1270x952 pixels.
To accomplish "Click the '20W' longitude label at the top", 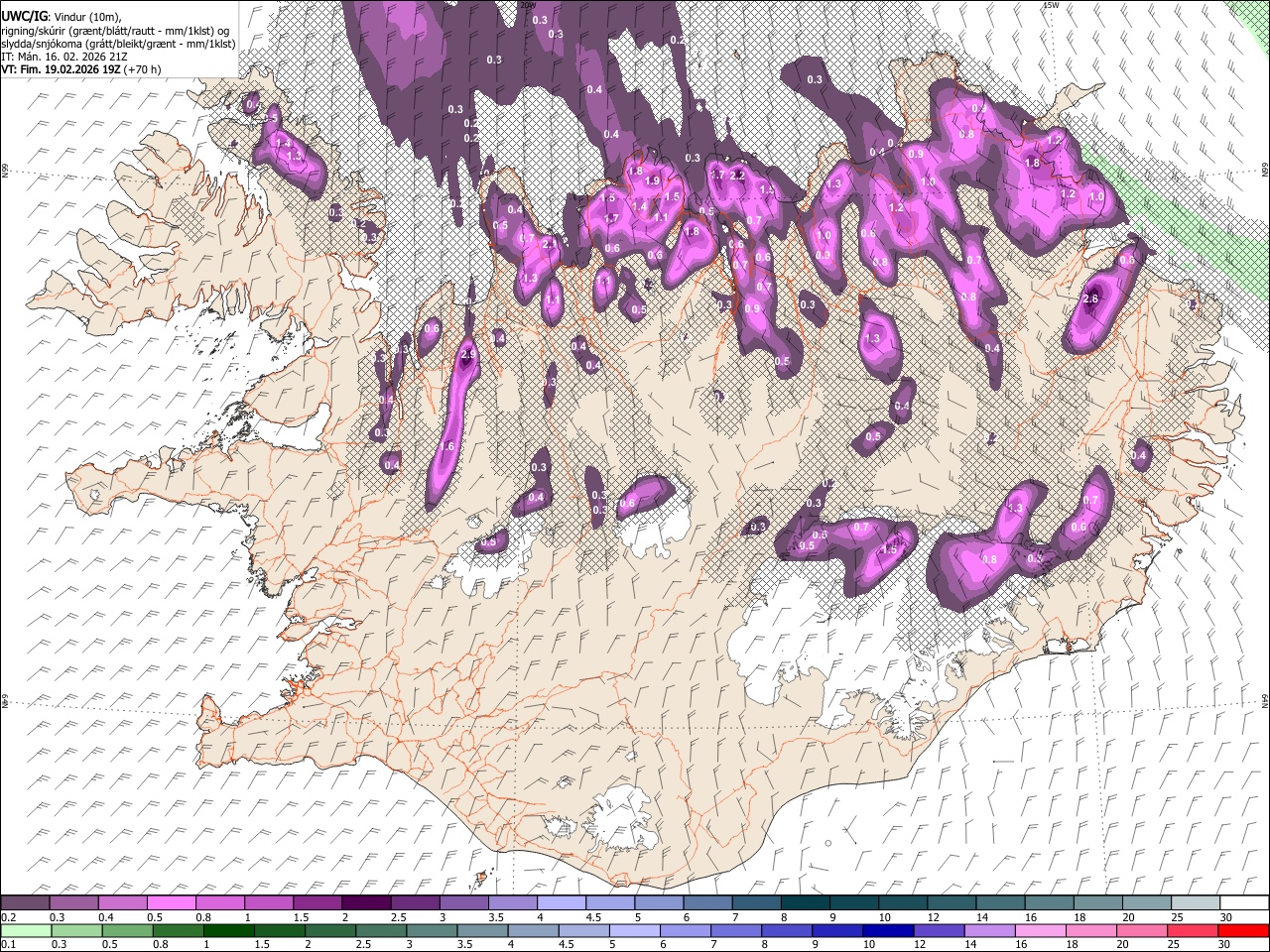I will click(528, 5).
